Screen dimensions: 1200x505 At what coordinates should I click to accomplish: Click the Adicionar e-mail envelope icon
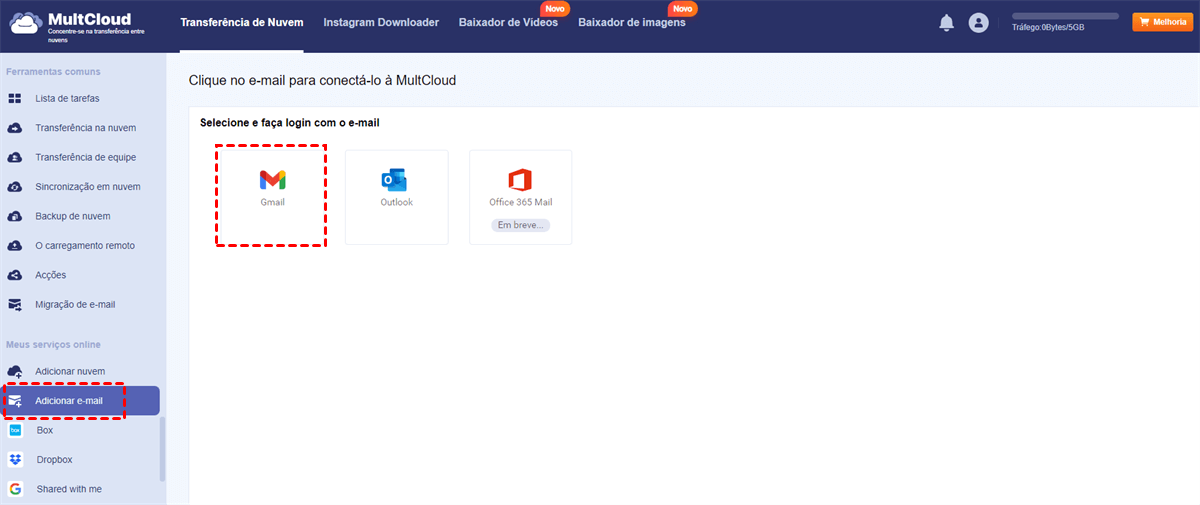tap(15, 401)
